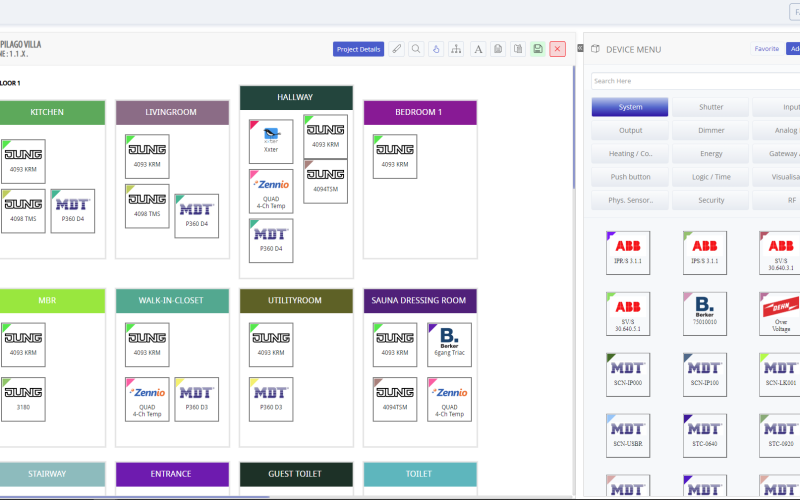
Task: Select the Kitchen MDT P360 D4
Action: [72, 211]
